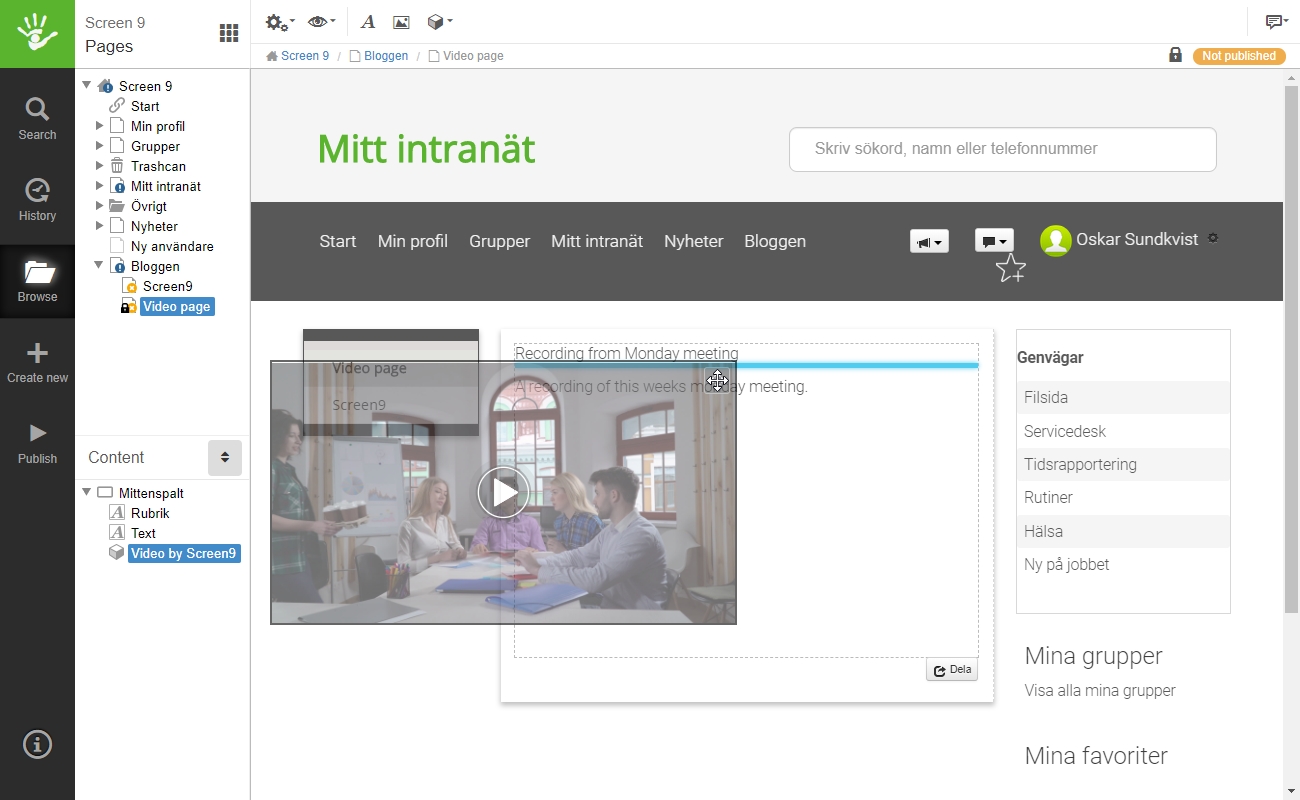Viewport: 1300px width, 800px height.
Task: Click Mitt intranät in site navigation bar
Action: point(597,241)
